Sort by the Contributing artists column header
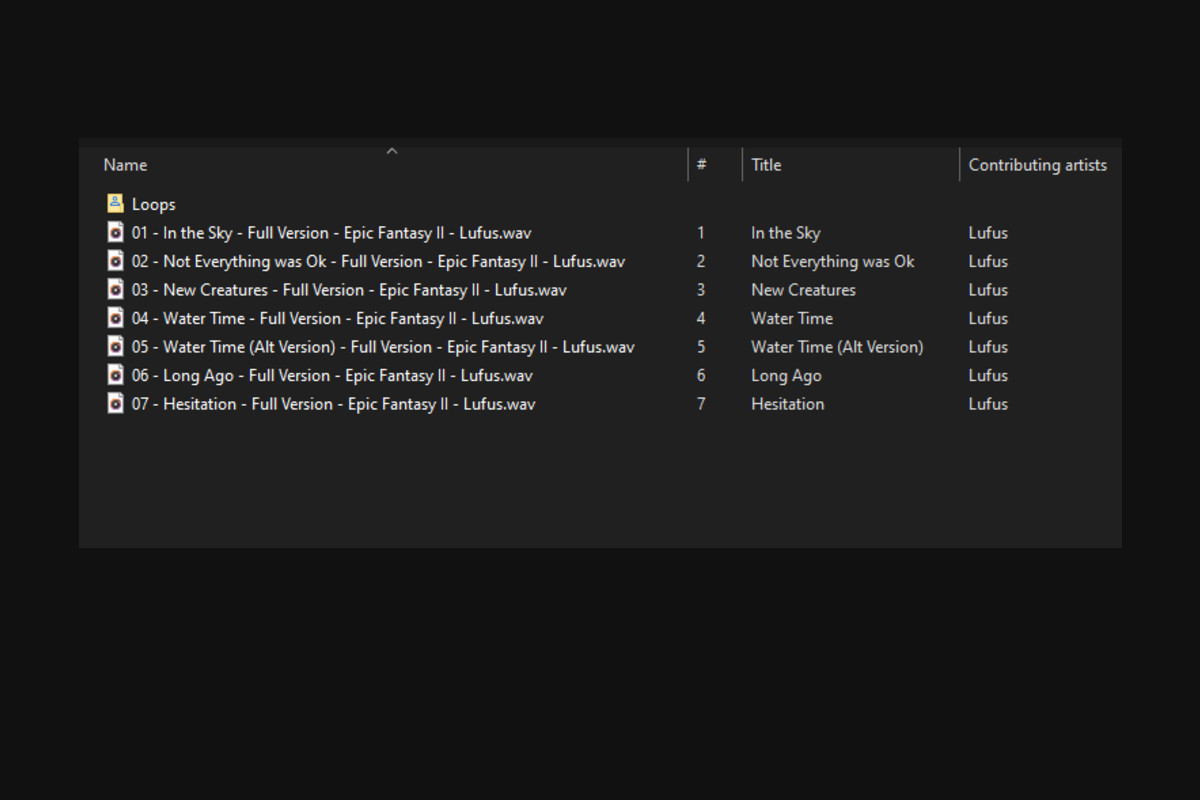The image size is (1200, 800). [x=1037, y=165]
